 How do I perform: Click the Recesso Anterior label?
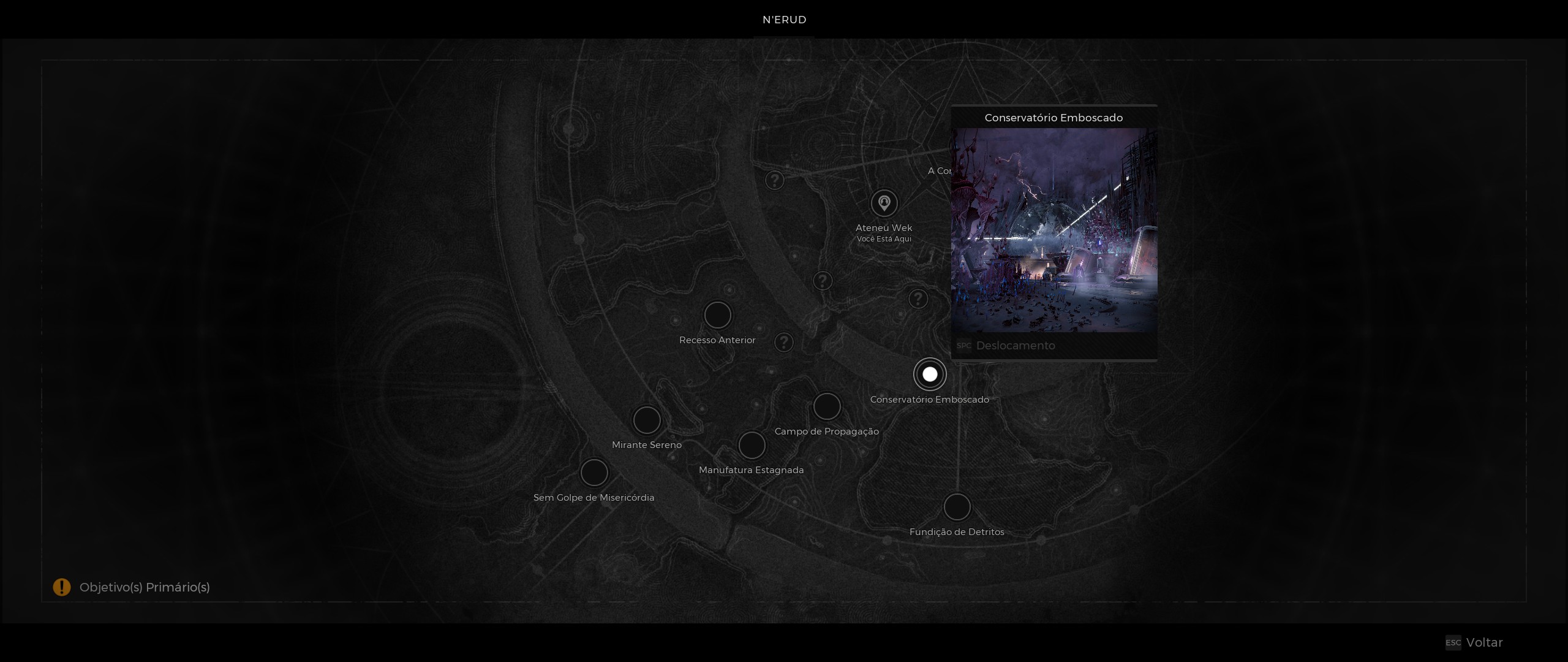click(x=717, y=340)
